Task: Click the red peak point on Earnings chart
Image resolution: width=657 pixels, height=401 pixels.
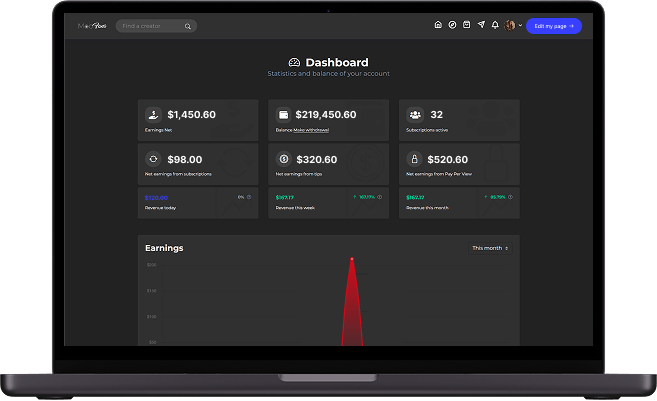Action: coord(352,259)
